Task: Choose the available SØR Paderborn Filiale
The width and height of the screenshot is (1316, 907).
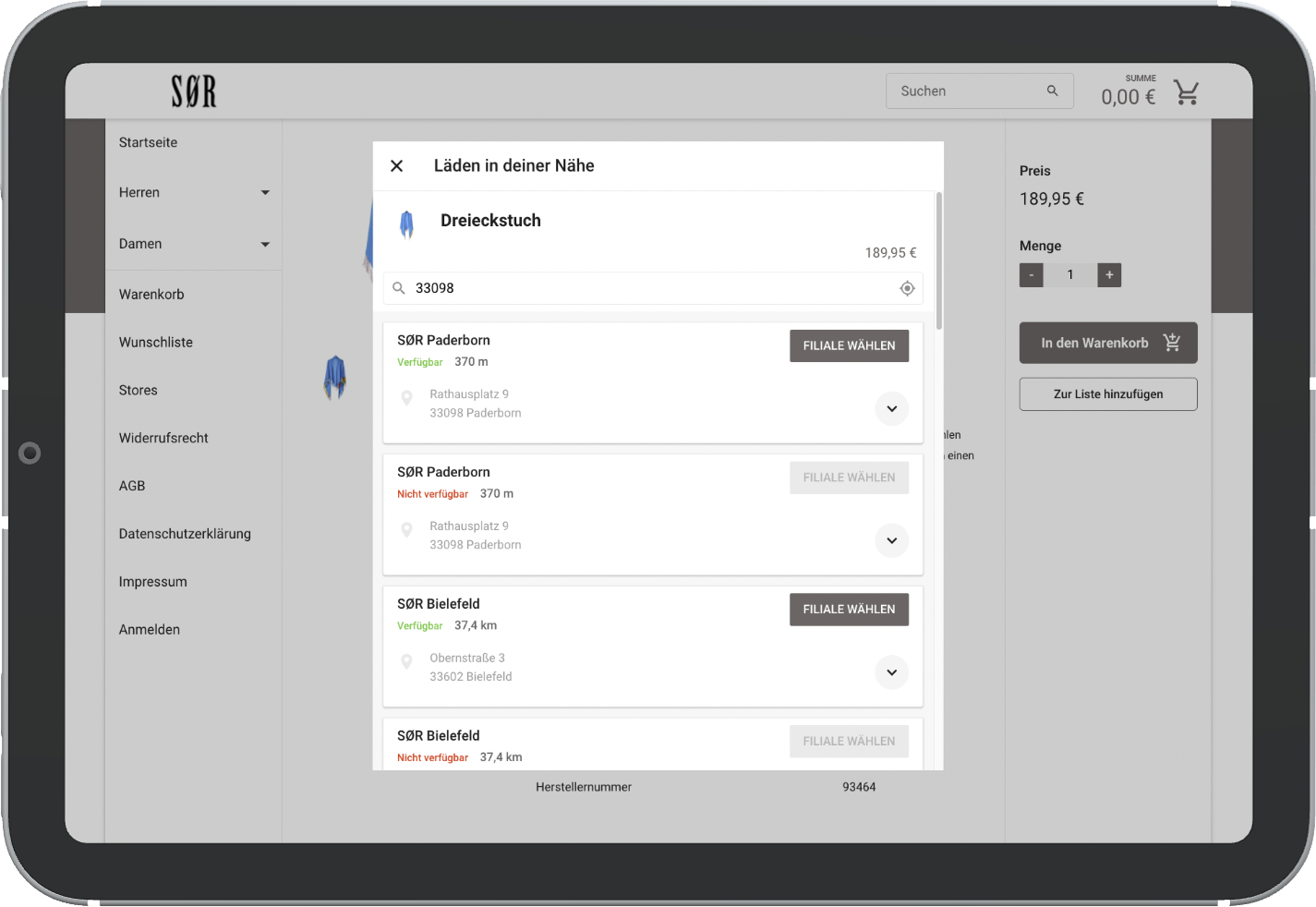Action: pos(849,346)
